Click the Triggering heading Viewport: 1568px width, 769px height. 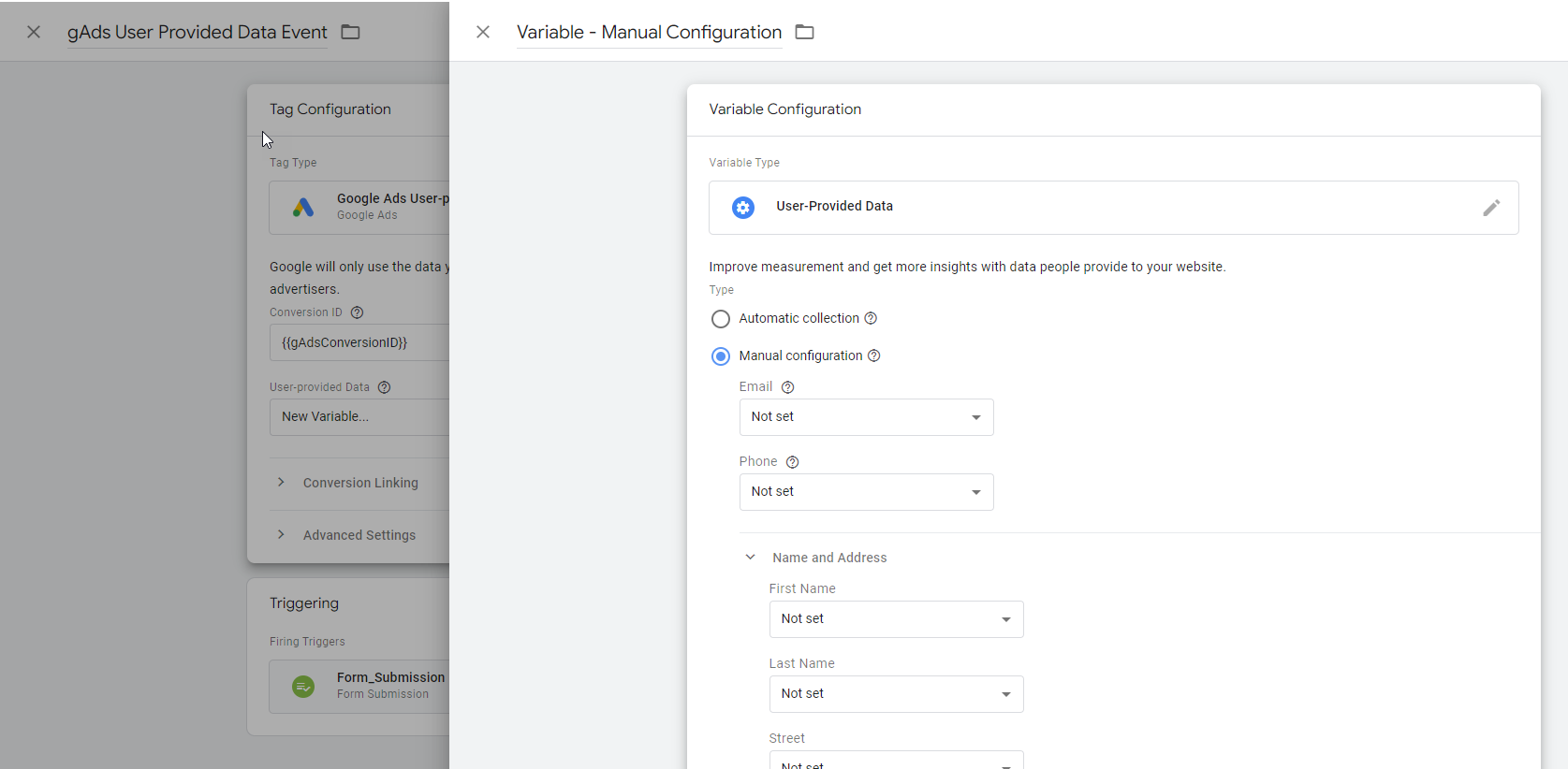tap(304, 603)
